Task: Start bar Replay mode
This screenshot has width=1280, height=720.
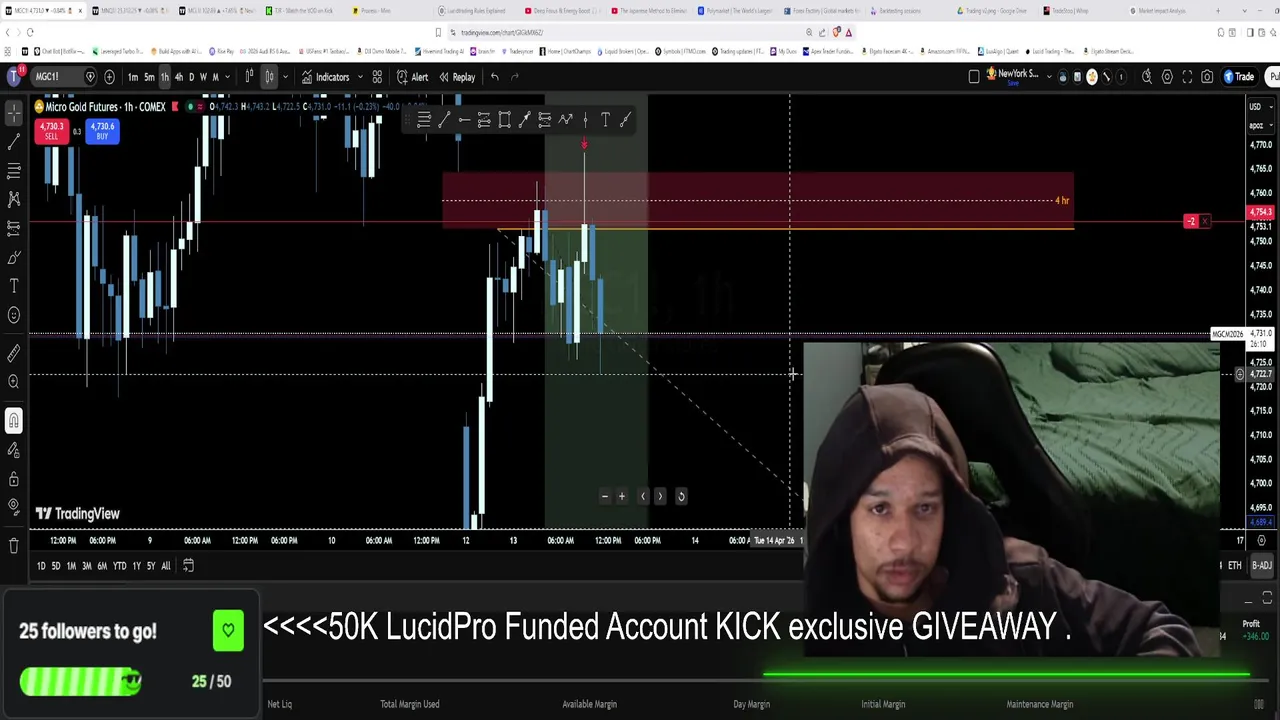Action: click(457, 77)
